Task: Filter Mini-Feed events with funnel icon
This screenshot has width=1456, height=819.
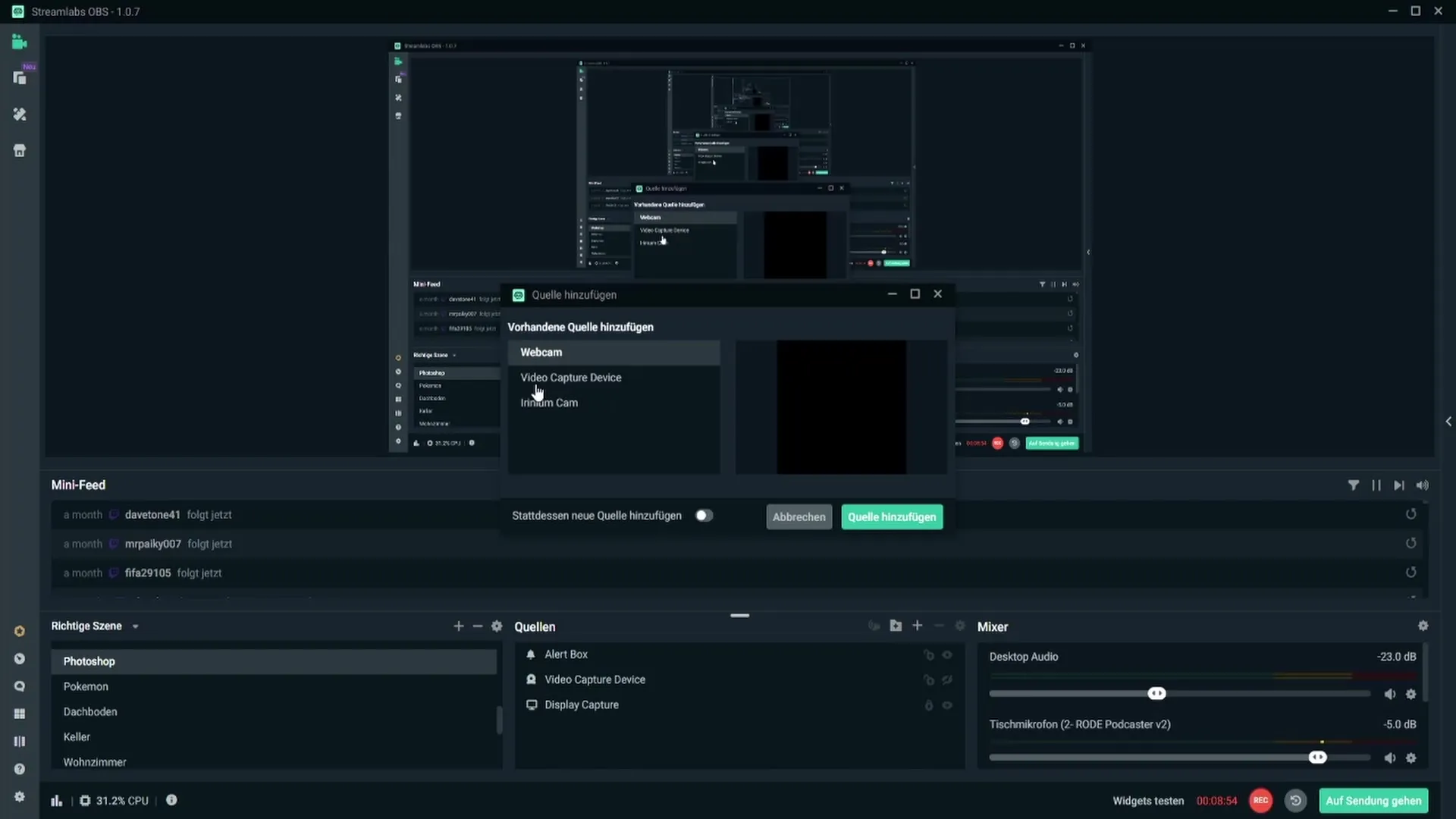Action: coord(1354,485)
